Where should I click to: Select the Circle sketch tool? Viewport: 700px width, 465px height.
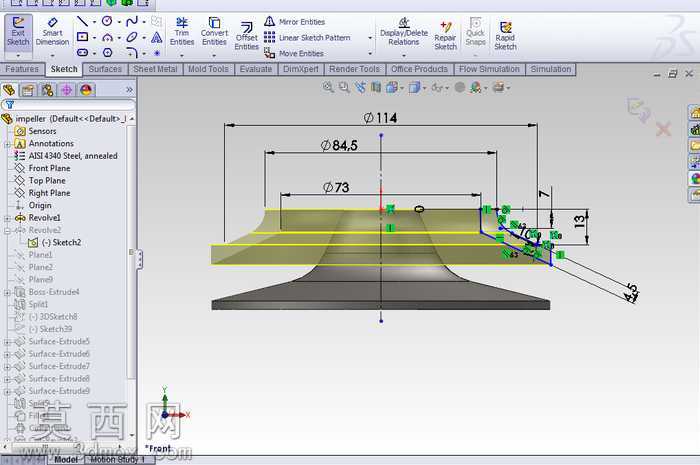[107, 21]
